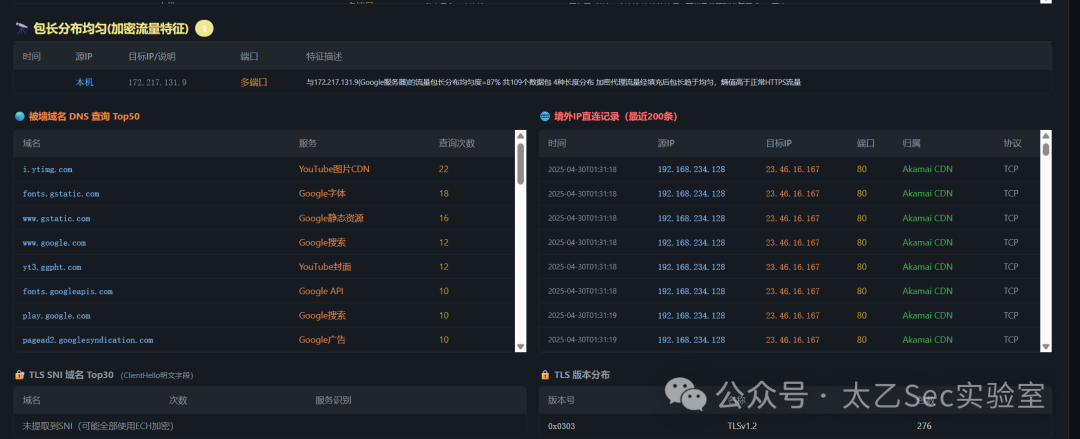The image size is (1080, 439).
Task: Select the pagead2.googlesyndication.com domain
Action: [x=87, y=340]
